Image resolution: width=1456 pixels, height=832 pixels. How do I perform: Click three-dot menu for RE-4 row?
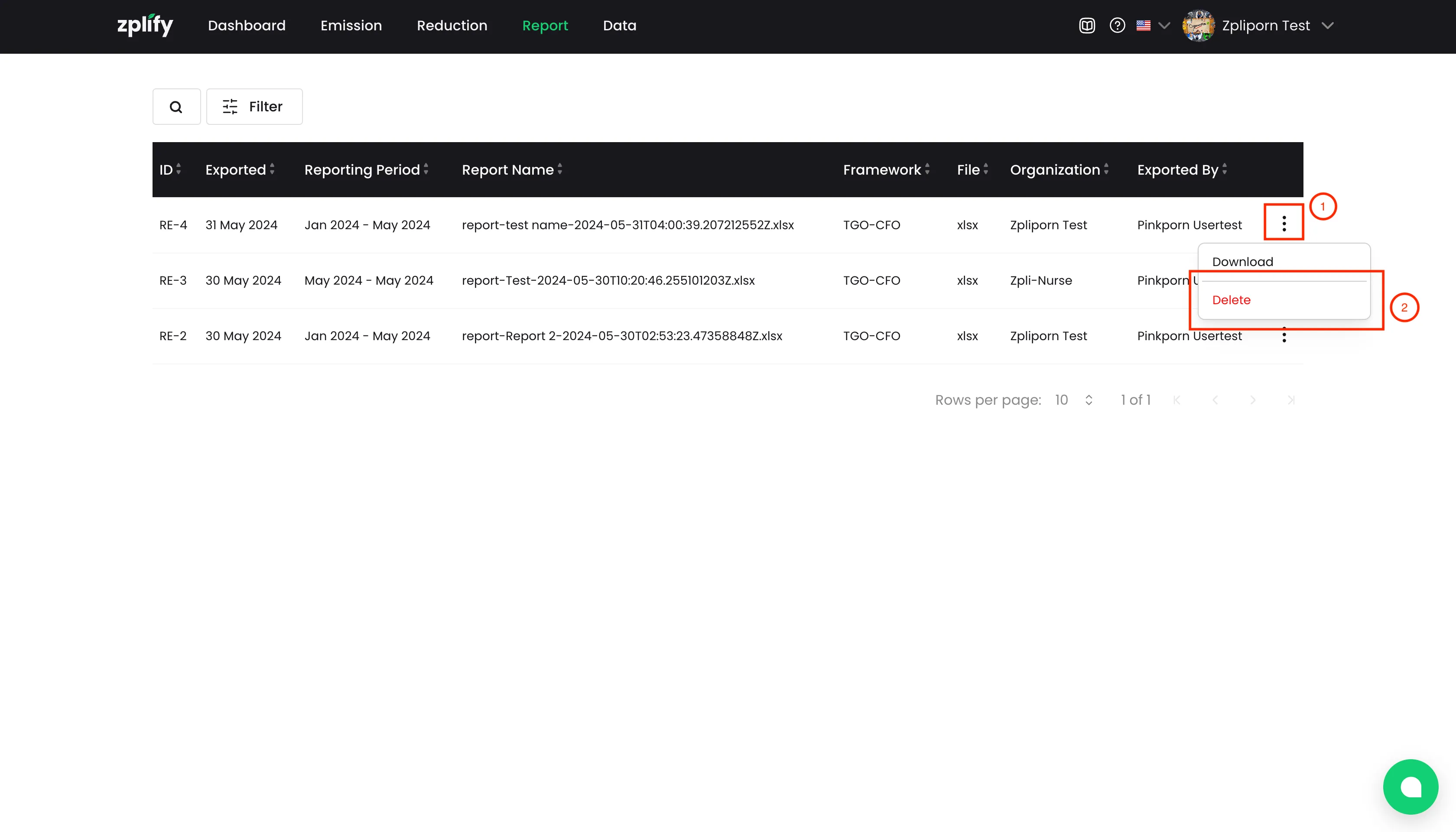click(1284, 224)
